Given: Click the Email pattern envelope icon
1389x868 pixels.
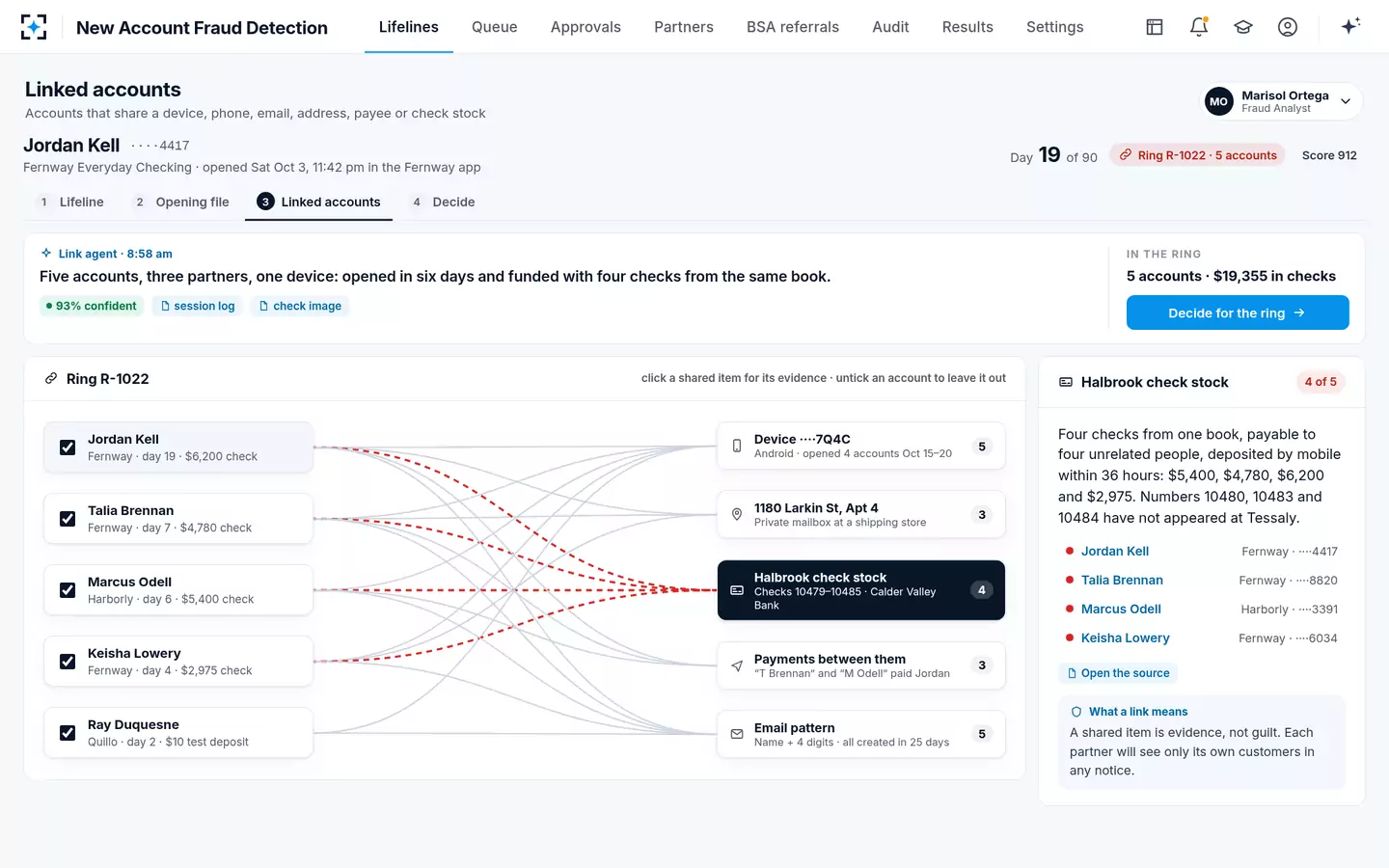Looking at the screenshot, I should point(737,735).
